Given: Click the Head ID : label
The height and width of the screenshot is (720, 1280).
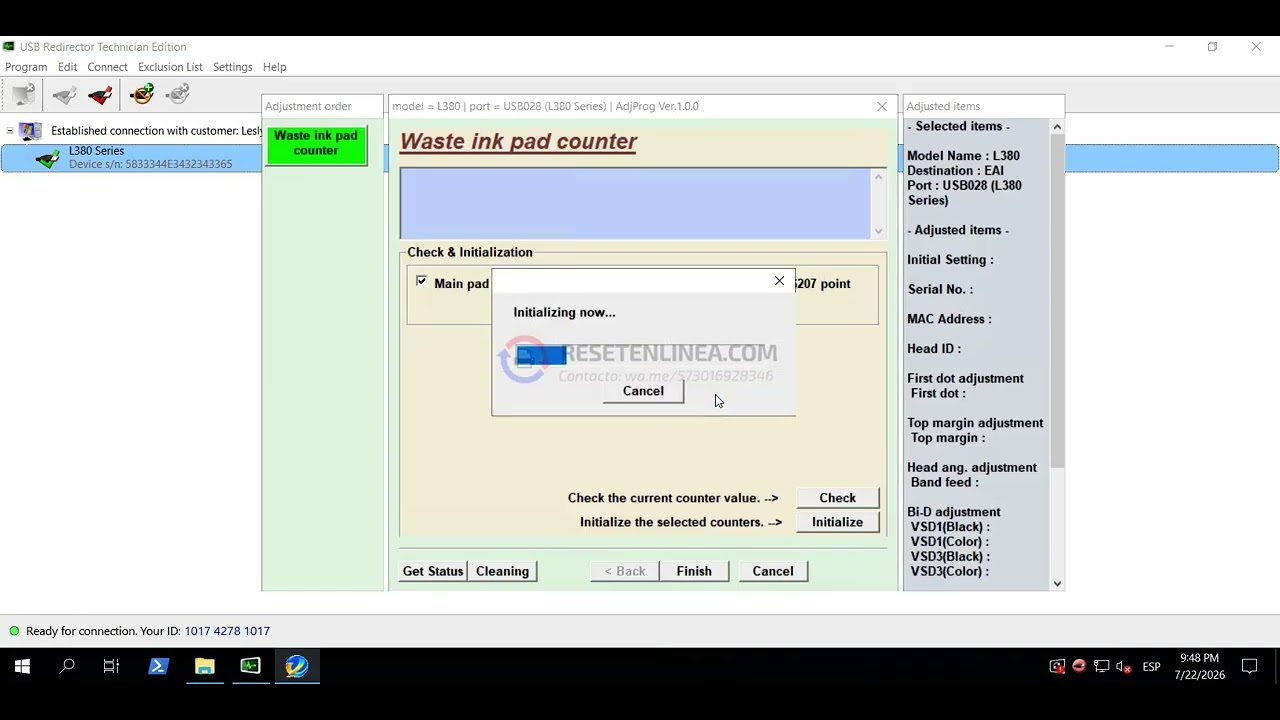Looking at the screenshot, I should (934, 349).
